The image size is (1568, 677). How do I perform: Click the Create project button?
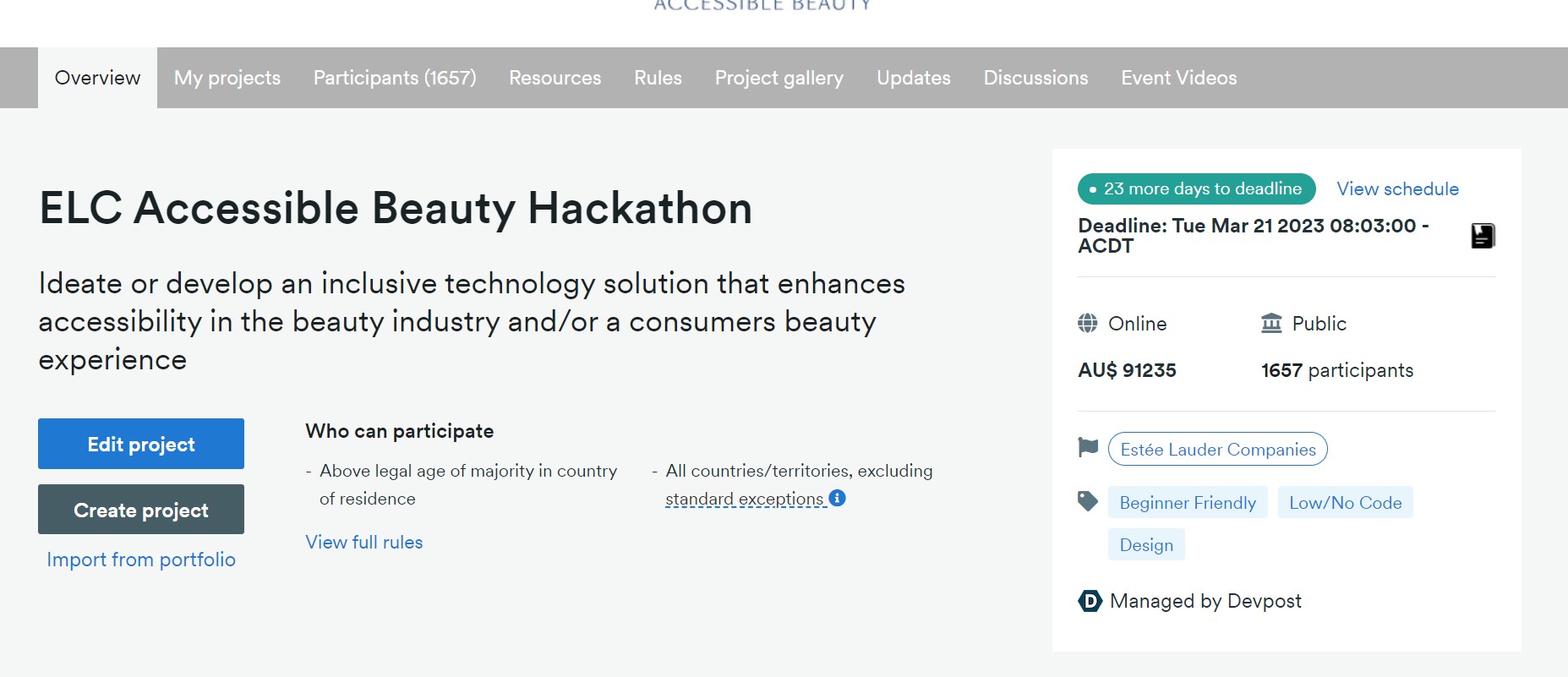coord(141,510)
